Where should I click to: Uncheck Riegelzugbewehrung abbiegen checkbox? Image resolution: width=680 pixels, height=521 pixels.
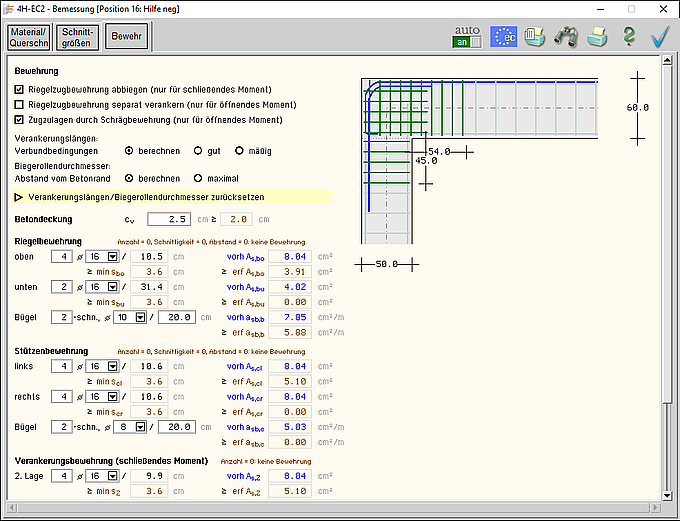[20, 90]
